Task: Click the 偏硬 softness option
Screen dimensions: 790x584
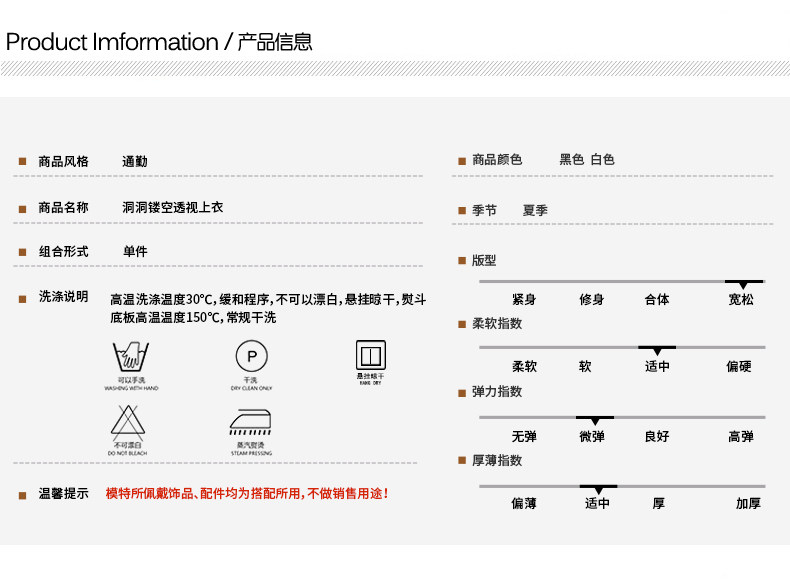Action: (739, 366)
